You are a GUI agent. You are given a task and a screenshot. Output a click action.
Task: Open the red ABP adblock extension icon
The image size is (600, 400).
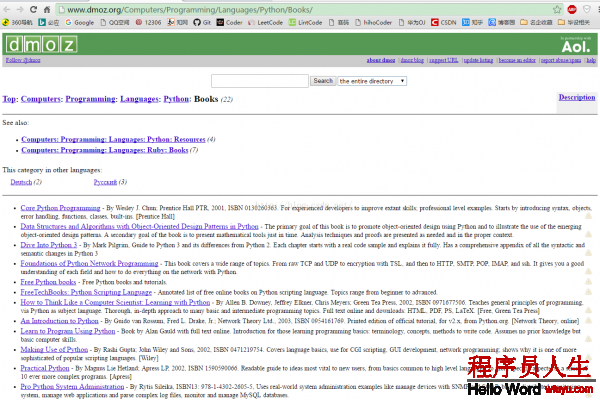pyautogui.click(x=572, y=10)
